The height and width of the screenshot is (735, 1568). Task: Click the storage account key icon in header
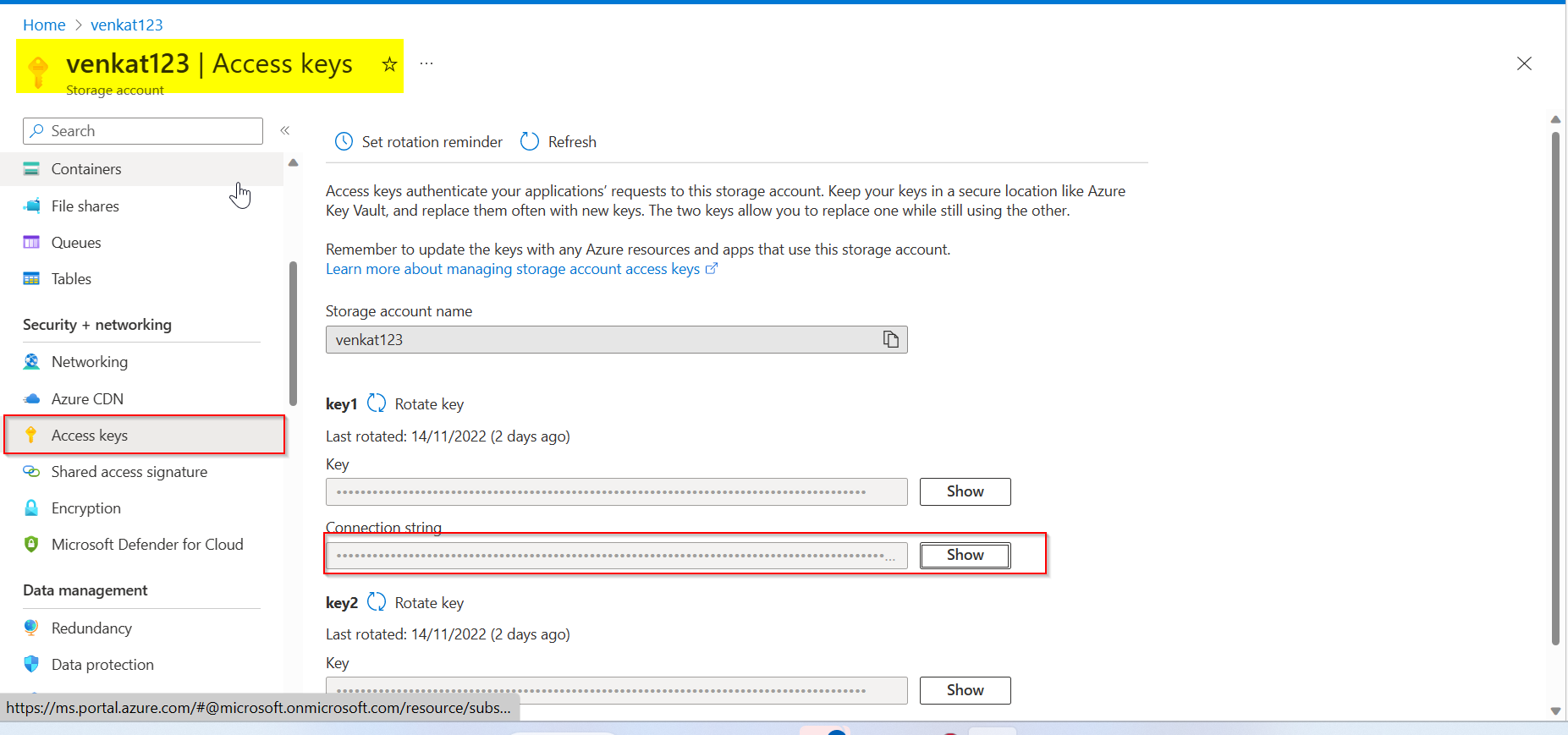point(38,72)
